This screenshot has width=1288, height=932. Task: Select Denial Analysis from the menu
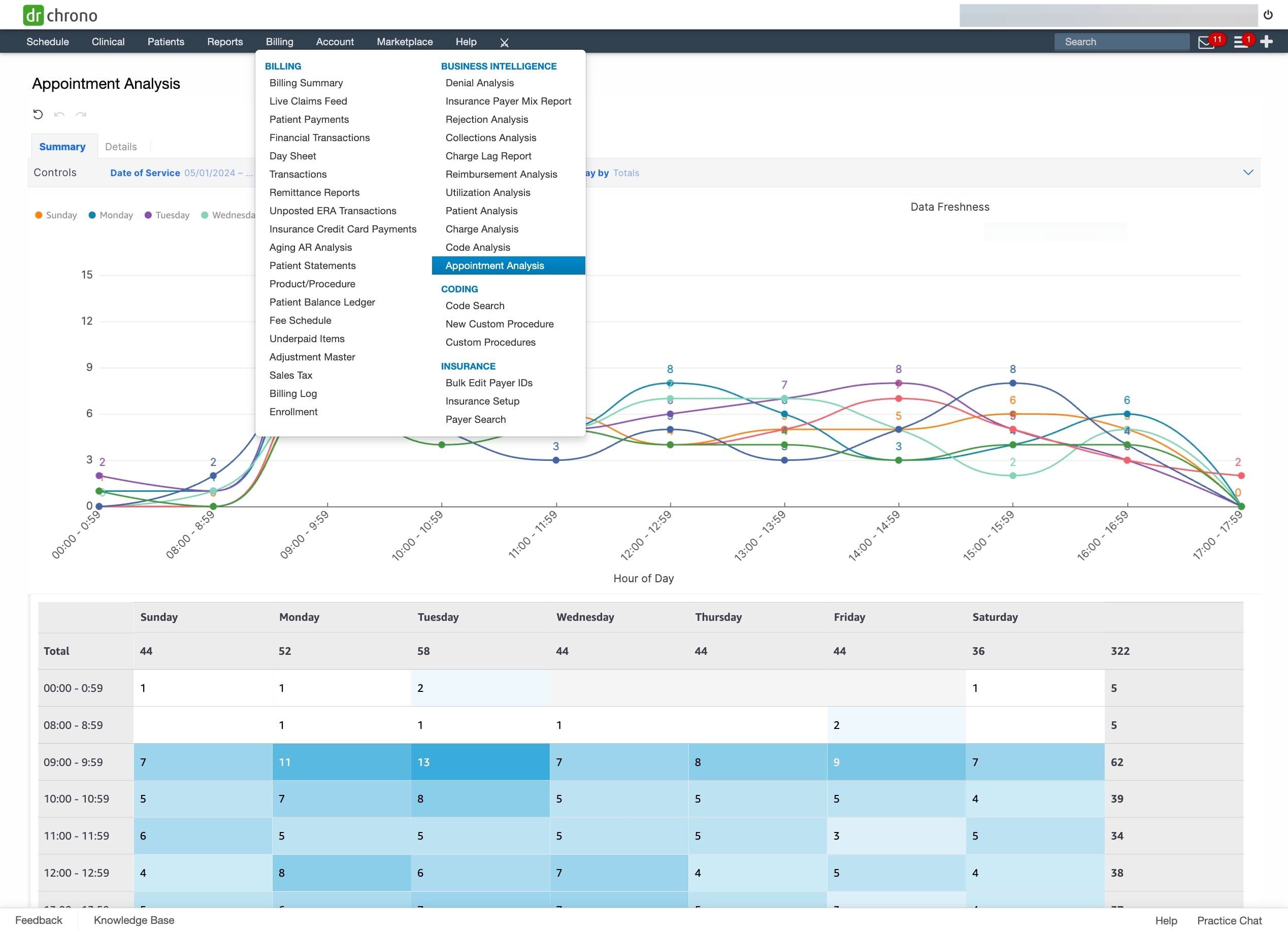[479, 83]
